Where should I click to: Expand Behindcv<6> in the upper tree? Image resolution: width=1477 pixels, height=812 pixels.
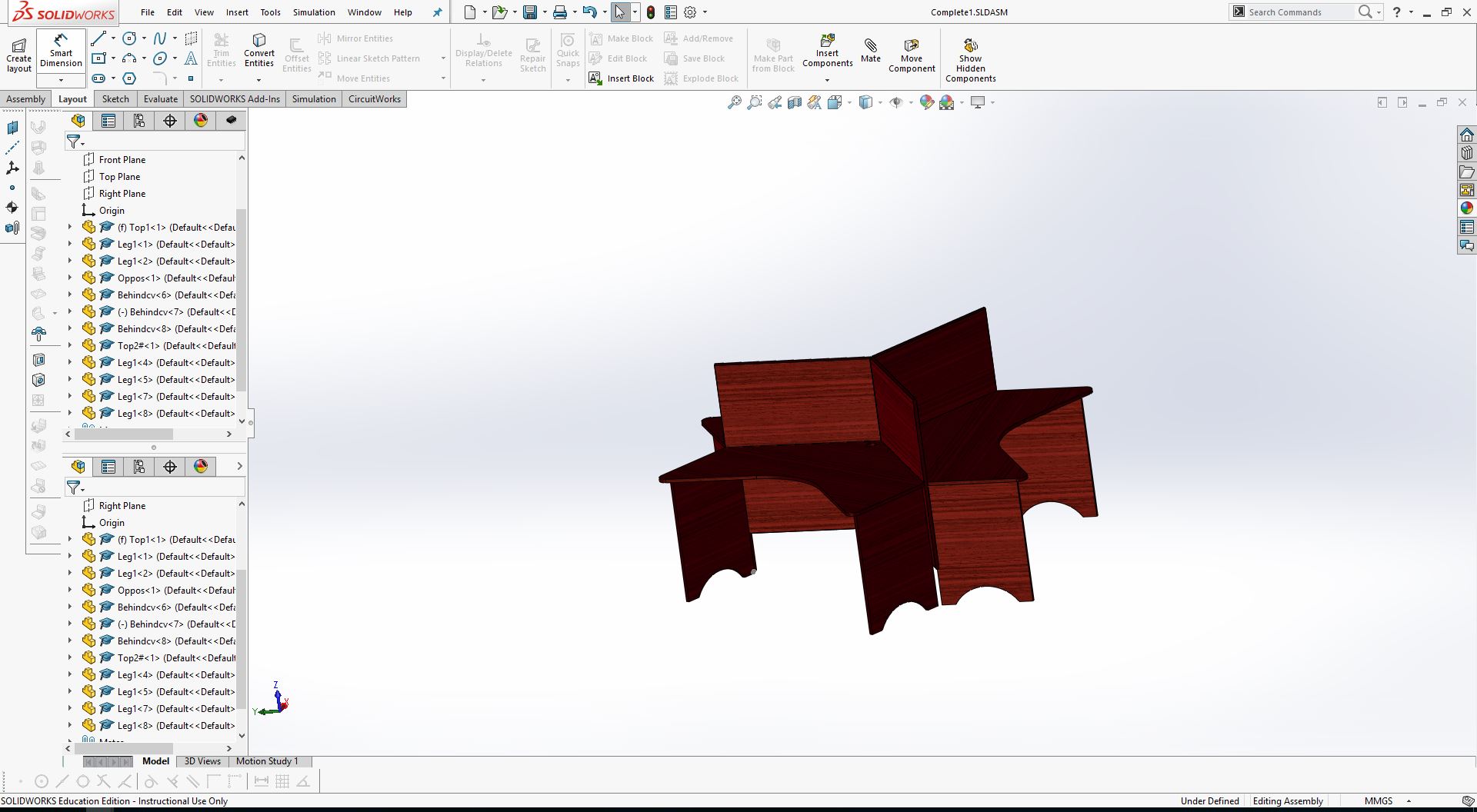click(x=70, y=295)
